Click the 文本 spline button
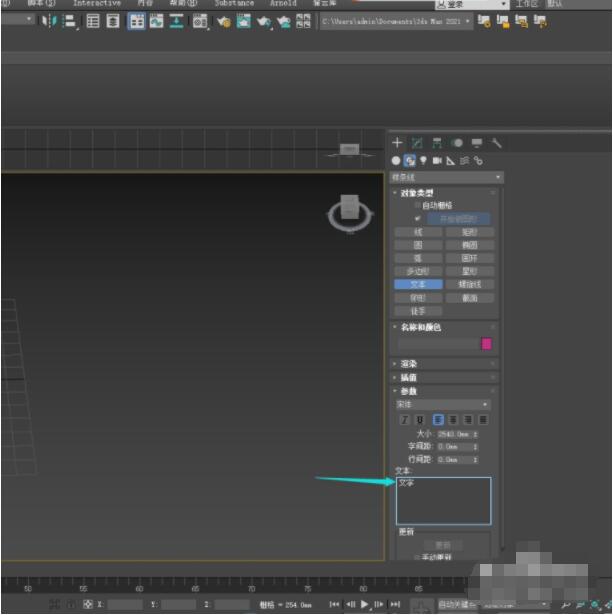613x615 pixels. click(x=418, y=284)
